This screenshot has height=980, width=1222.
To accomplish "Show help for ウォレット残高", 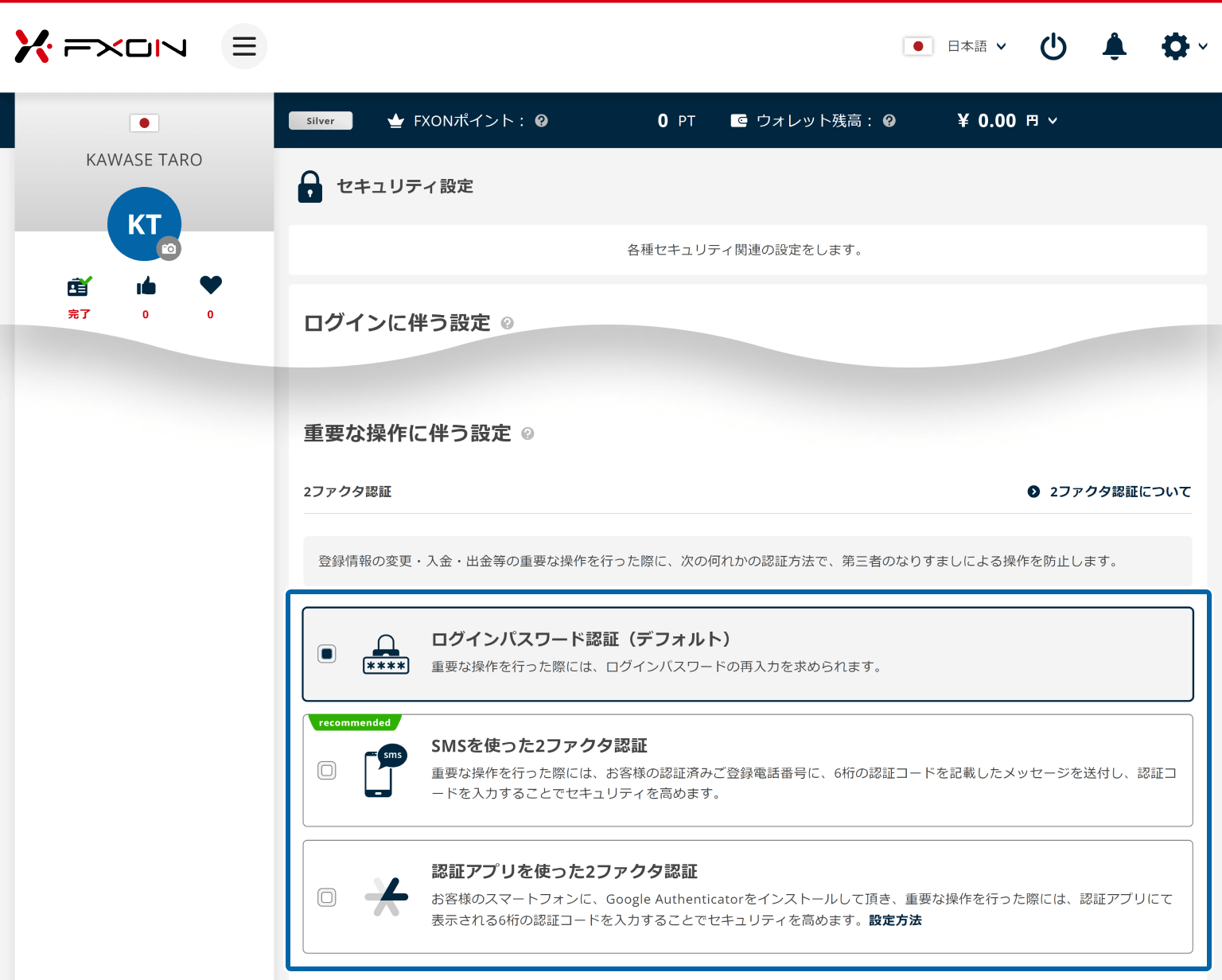I will [x=889, y=121].
